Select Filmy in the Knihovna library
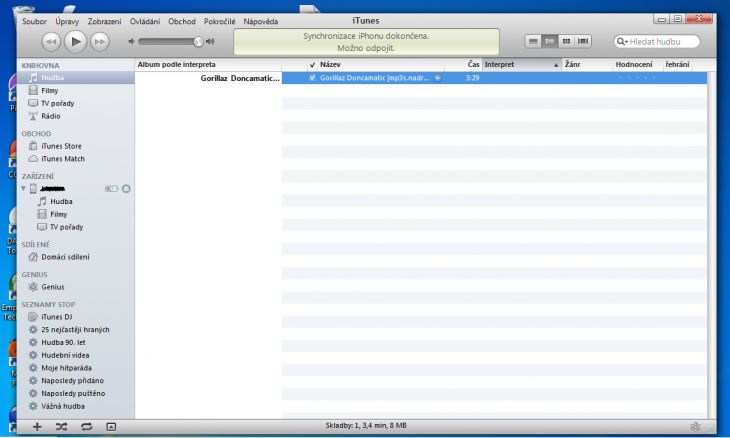Viewport: 730px width, 438px height. [76, 90]
